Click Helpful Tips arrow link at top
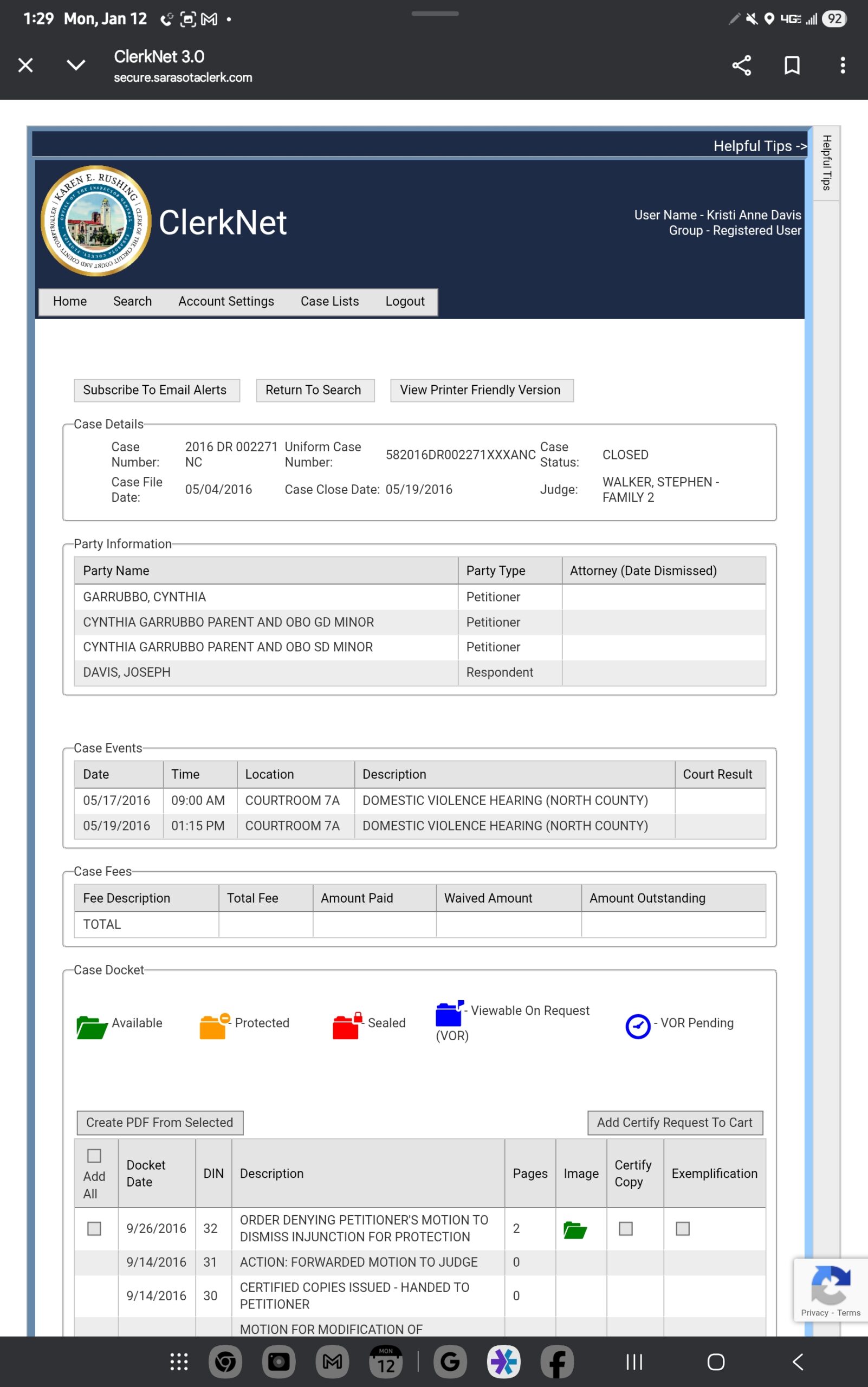The width and height of the screenshot is (868, 1387). point(760,146)
